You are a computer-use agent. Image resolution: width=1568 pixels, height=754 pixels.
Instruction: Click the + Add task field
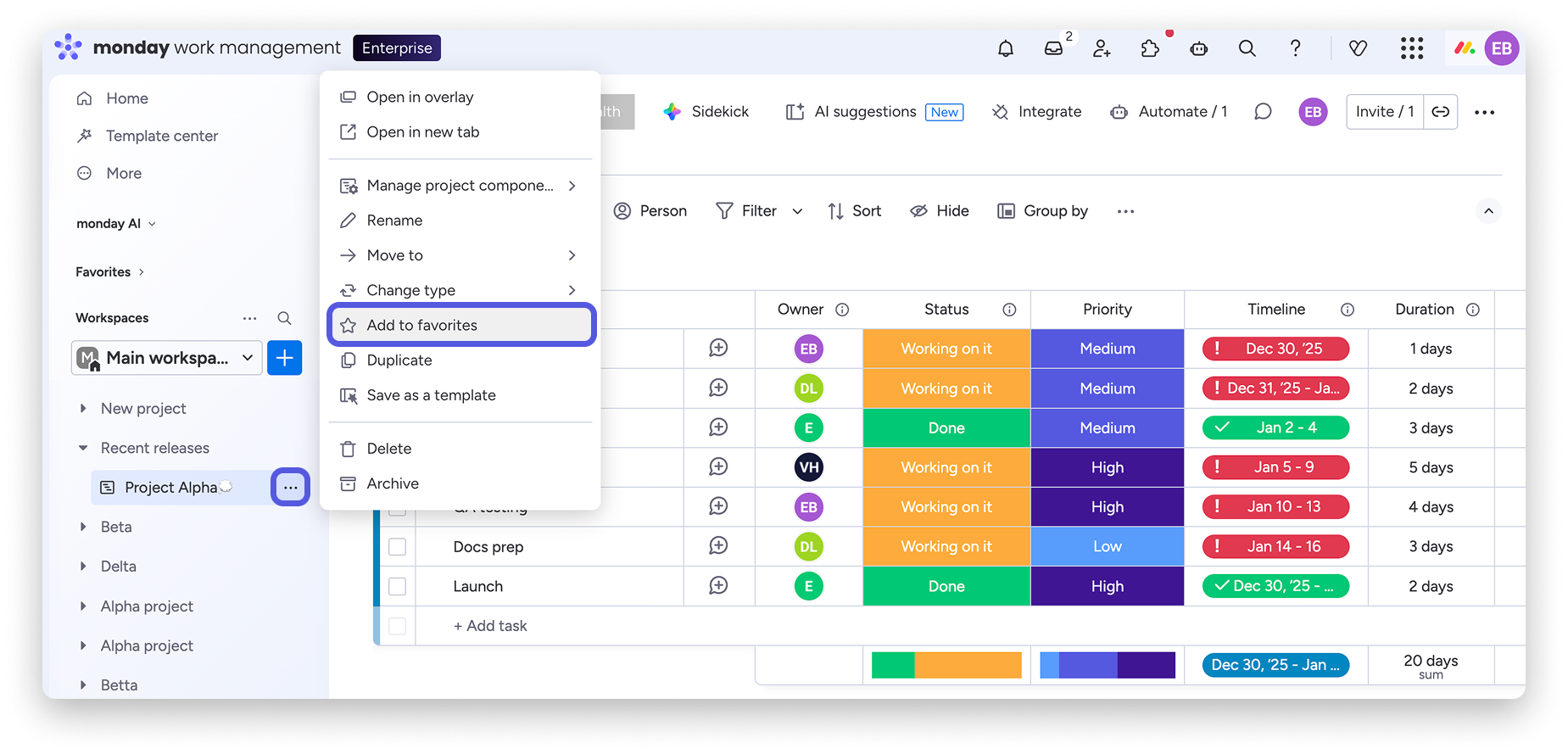[x=490, y=626]
